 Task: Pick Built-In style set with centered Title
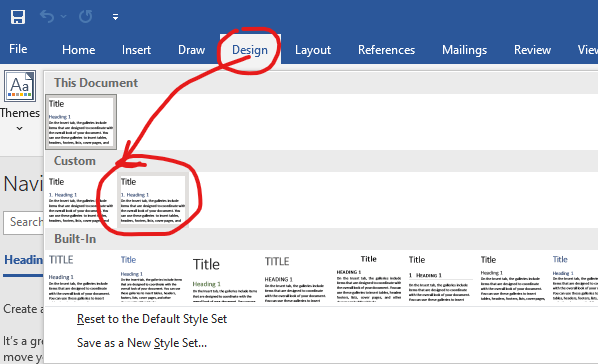[368, 278]
